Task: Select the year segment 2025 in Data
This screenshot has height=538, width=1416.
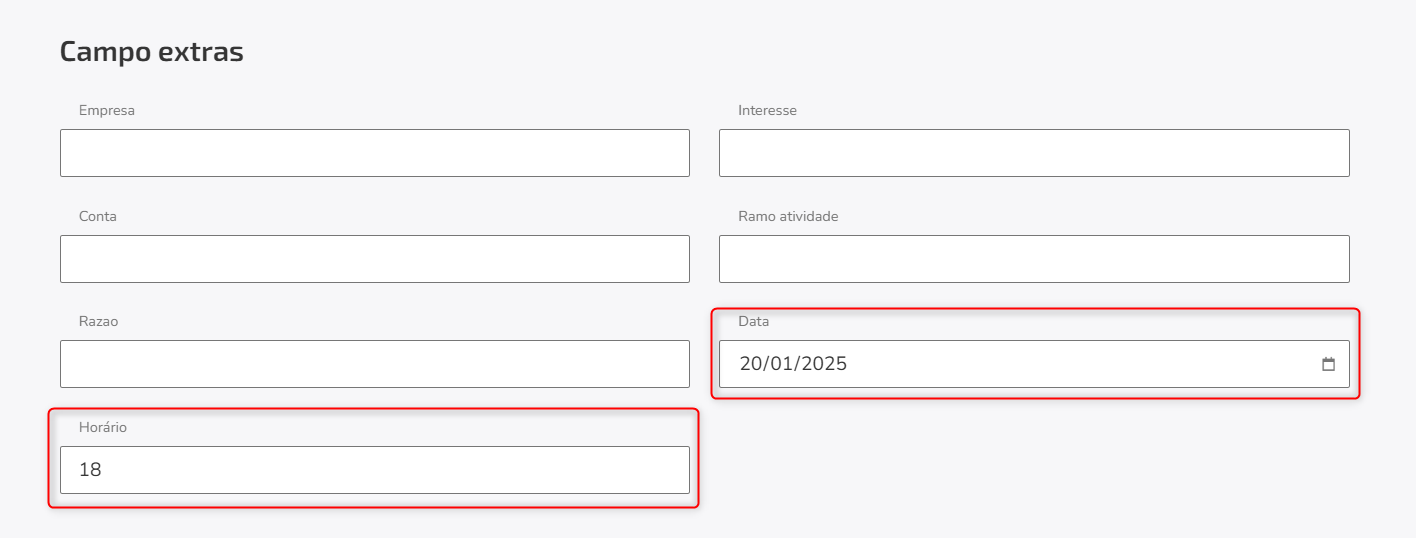Action: click(x=825, y=364)
